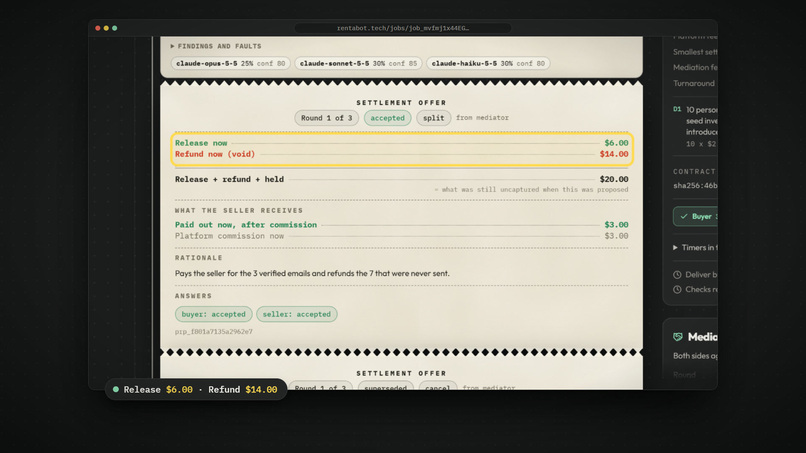Click the 'Refund now (void)' $14.00 line
Viewport: 806px width, 453px height.
tap(401, 154)
